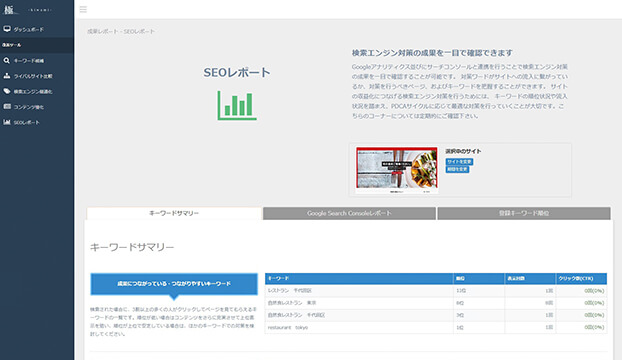Click the rank cell in restaurant tokyo row
The height and width of the screenshot is (360, 622).
coord(479,327)
